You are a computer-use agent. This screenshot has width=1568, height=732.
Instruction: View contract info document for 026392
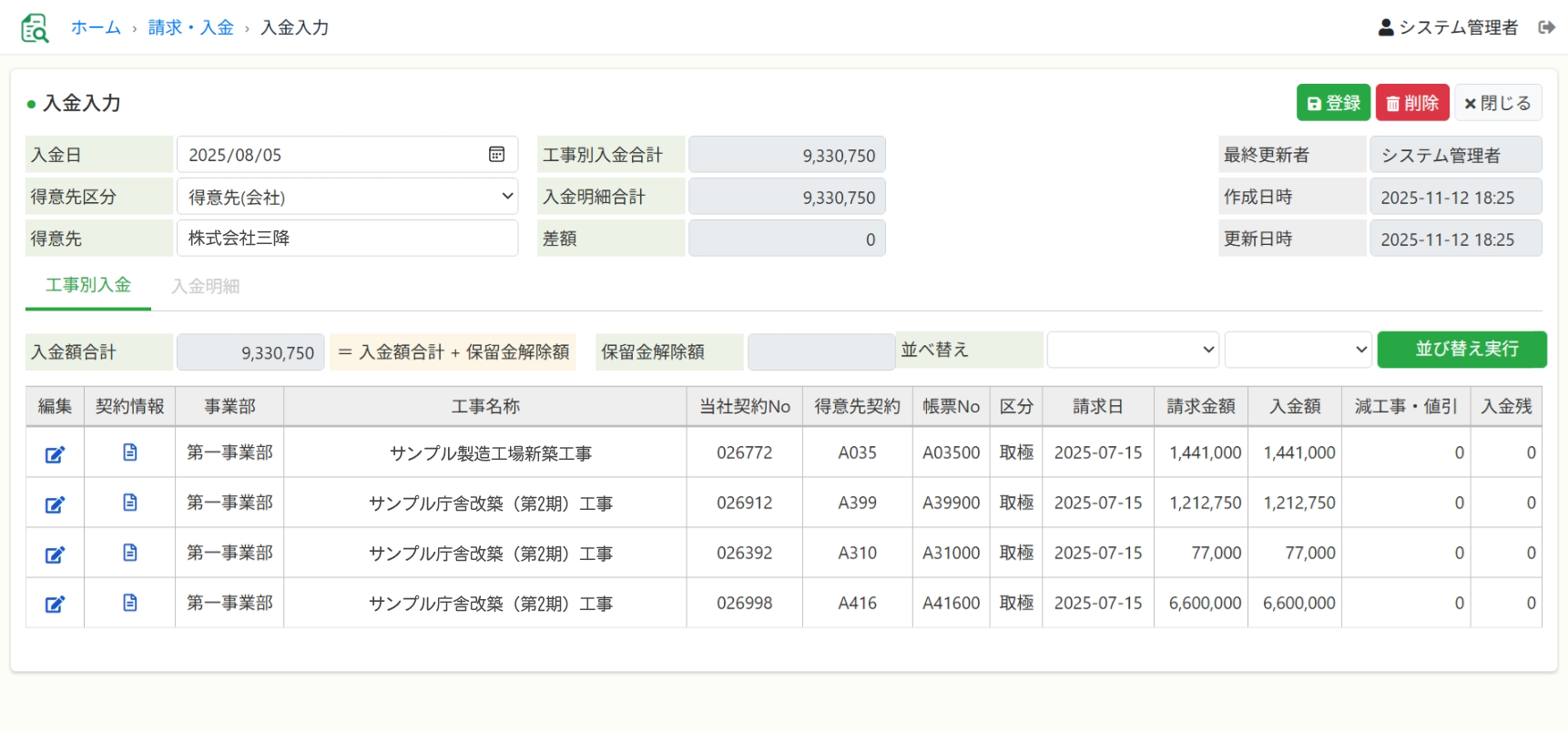(x=130, y=553)
